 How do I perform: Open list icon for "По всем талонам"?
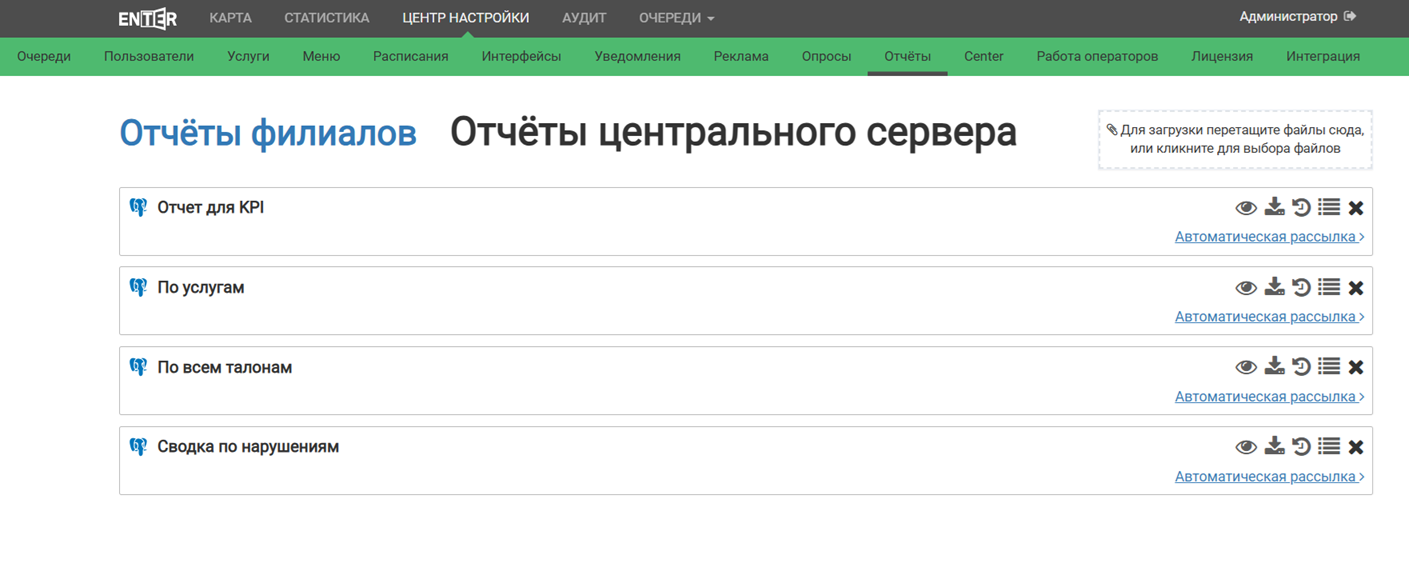1328,367
